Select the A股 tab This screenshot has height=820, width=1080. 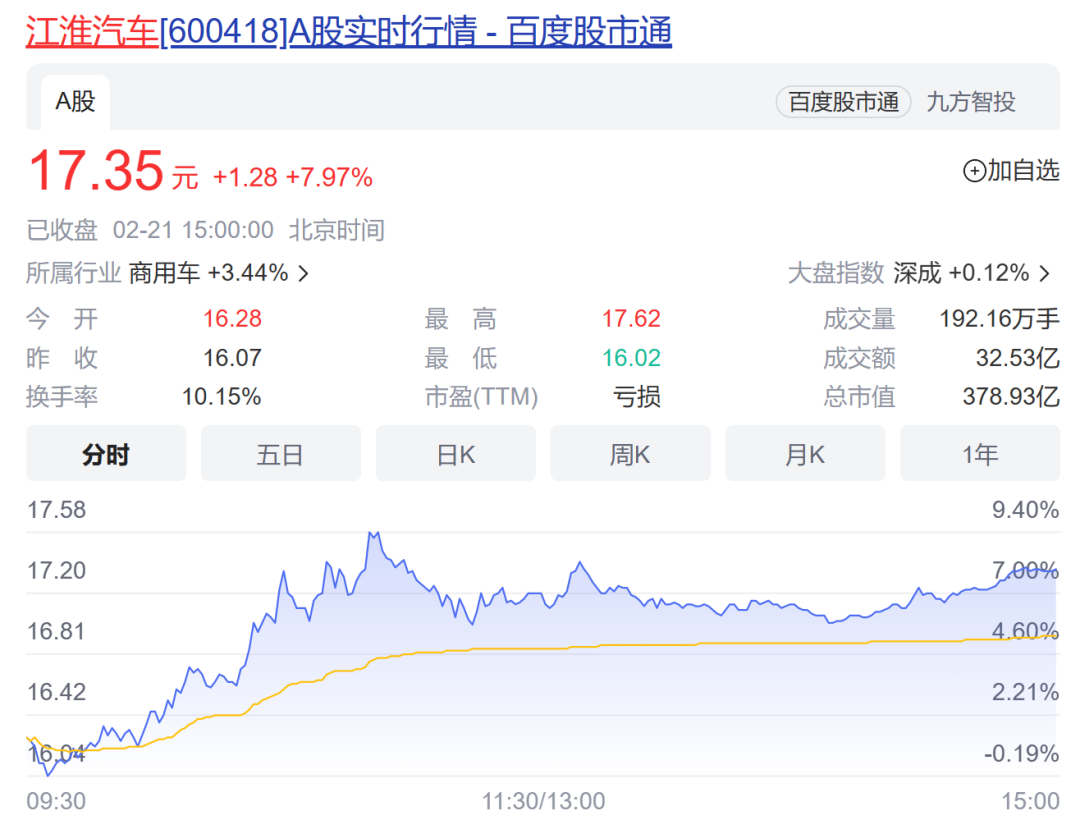(75, 102)
